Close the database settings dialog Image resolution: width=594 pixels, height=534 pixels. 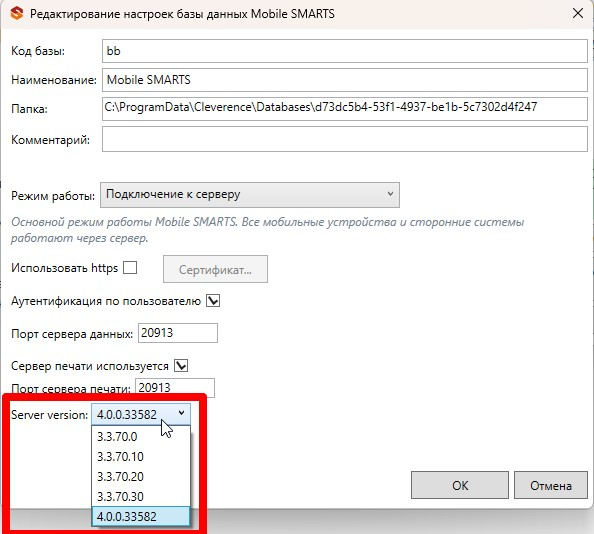578,14
